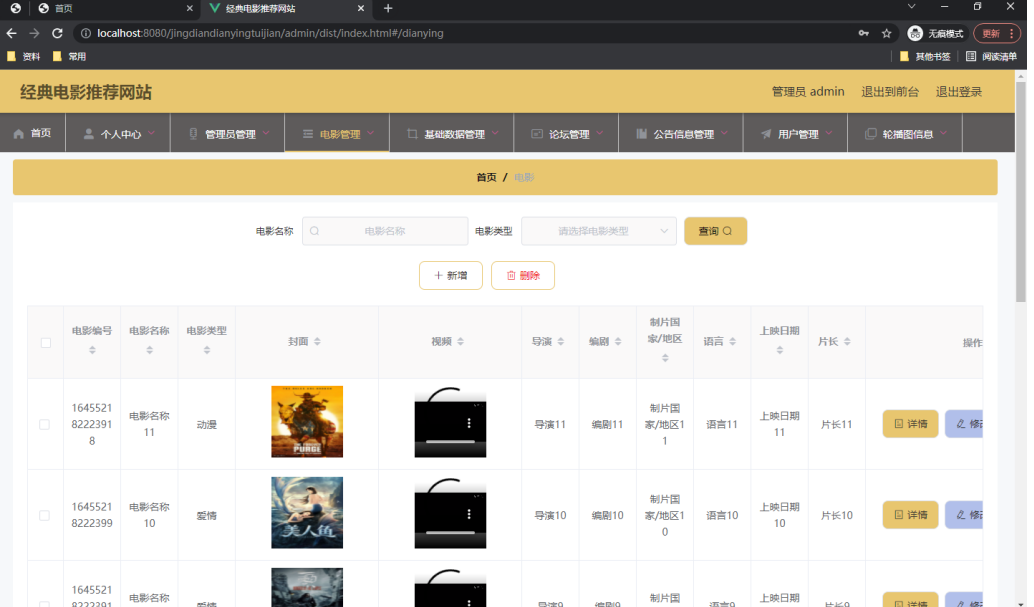
Task: Click the 管理员 admin label
Action: click(x=808, y=92)
